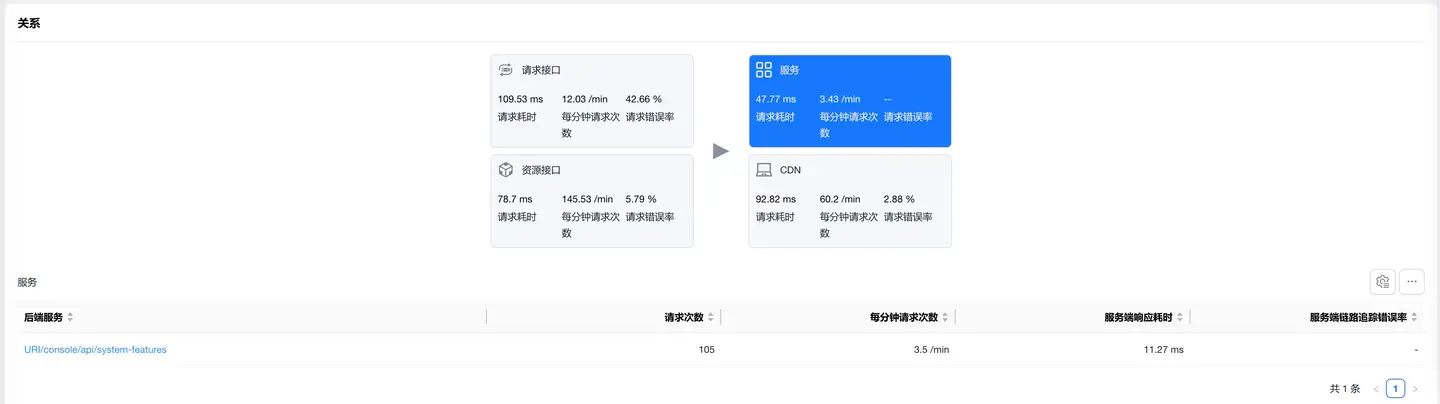Sort by 请求次数 column

[711, 317]
